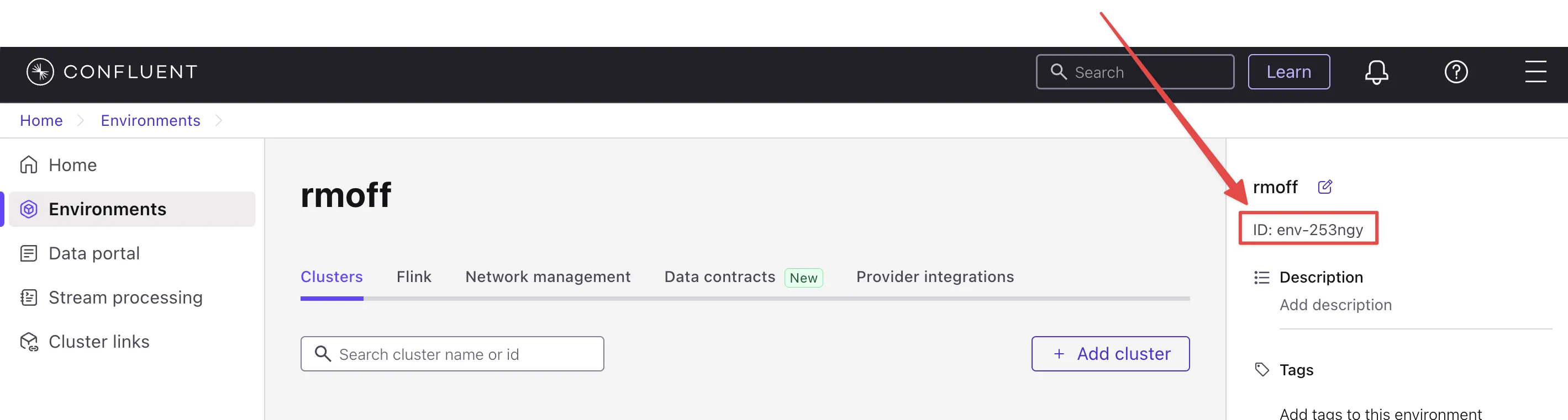Go to Home in sidebar
Viewport: 1568px width, 420px height.
click(72, 164)
